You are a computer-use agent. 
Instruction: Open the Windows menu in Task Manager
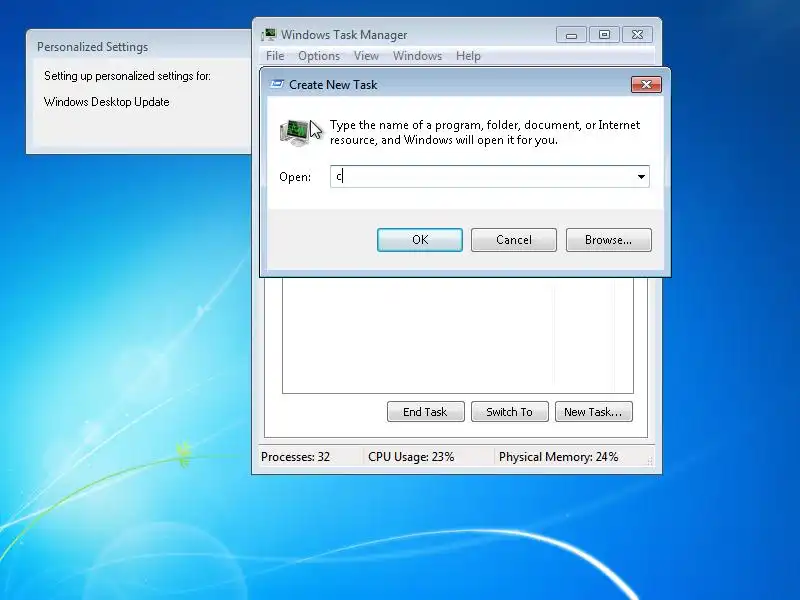coord(417,56)
